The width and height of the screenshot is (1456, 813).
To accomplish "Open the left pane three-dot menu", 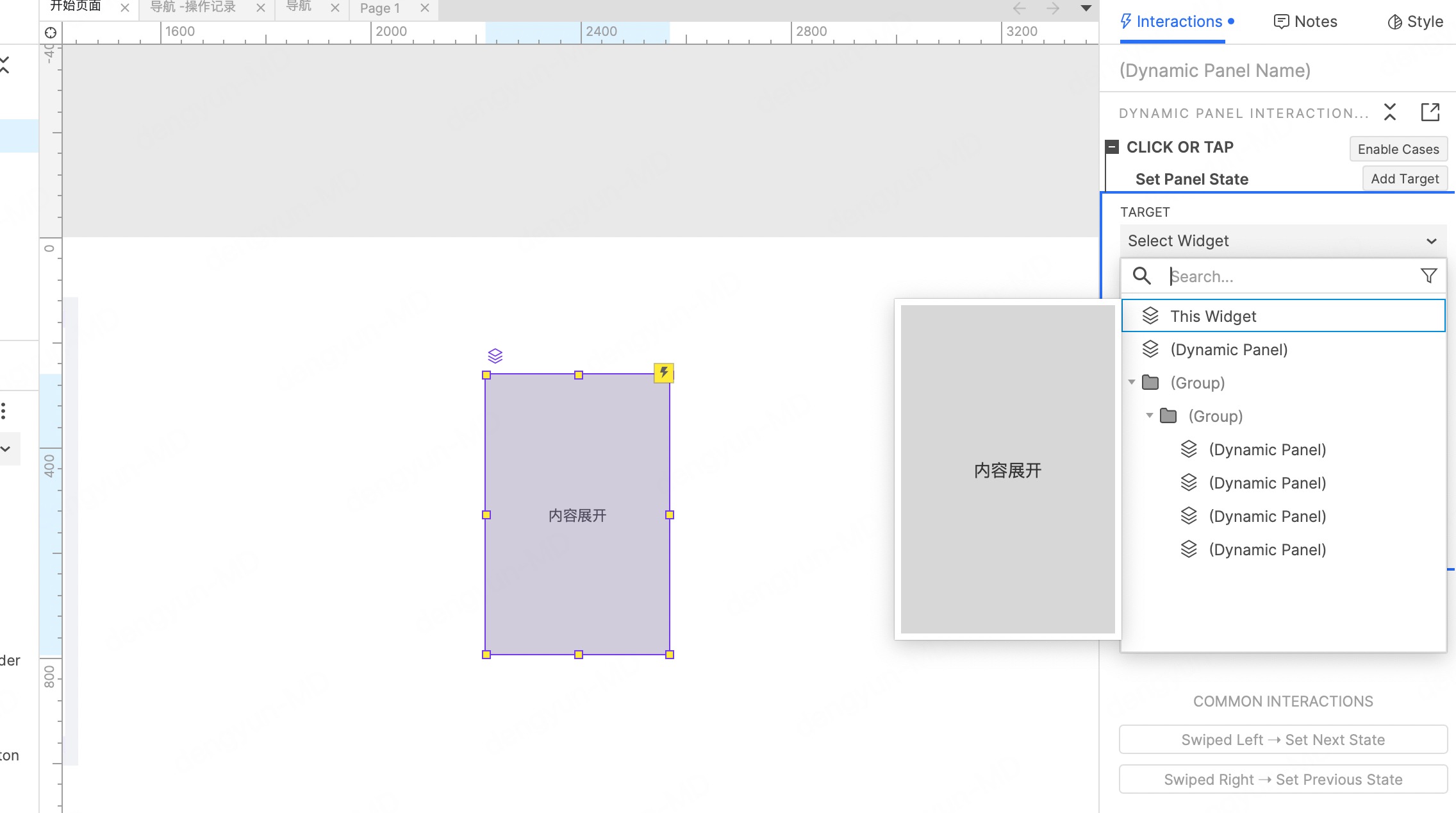I will [x=4, y=410].
